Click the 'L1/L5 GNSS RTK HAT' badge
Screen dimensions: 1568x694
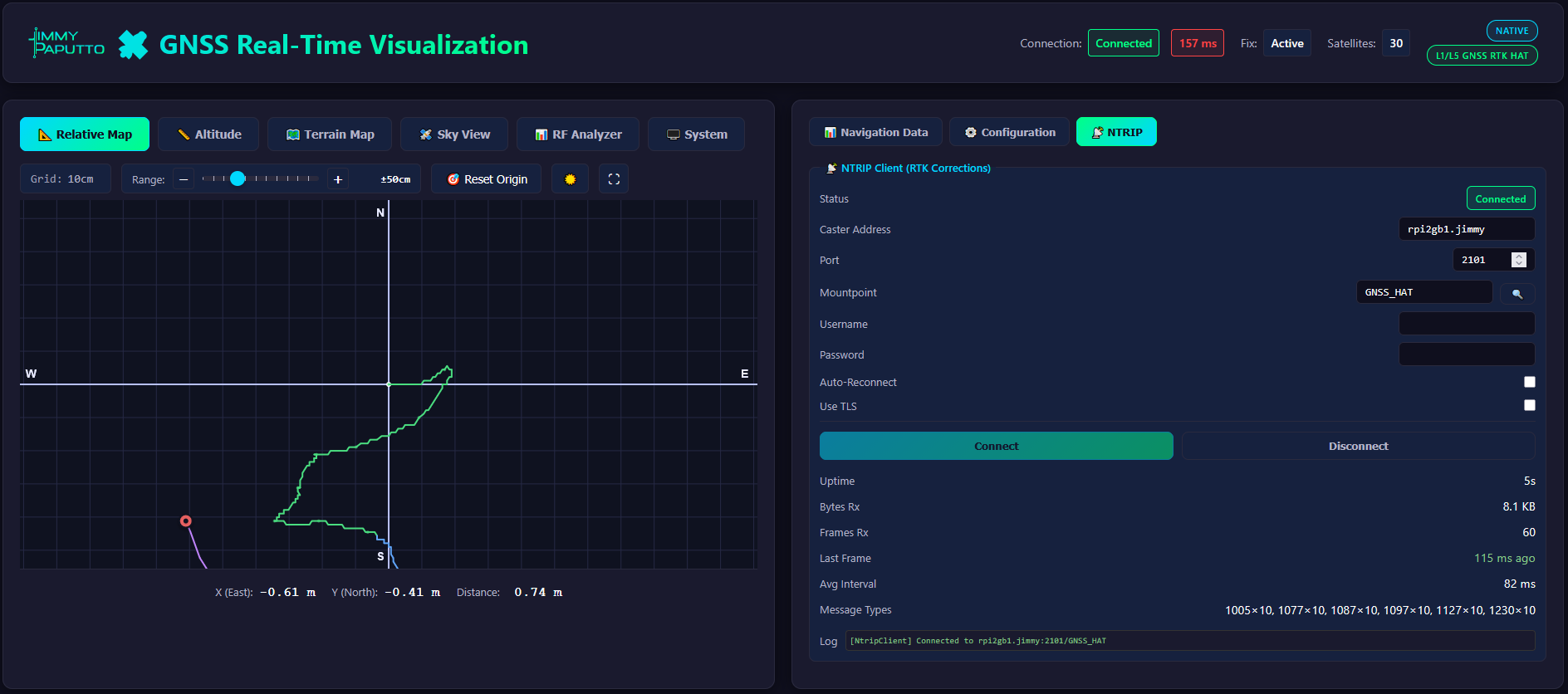(x=1482, y=56)
